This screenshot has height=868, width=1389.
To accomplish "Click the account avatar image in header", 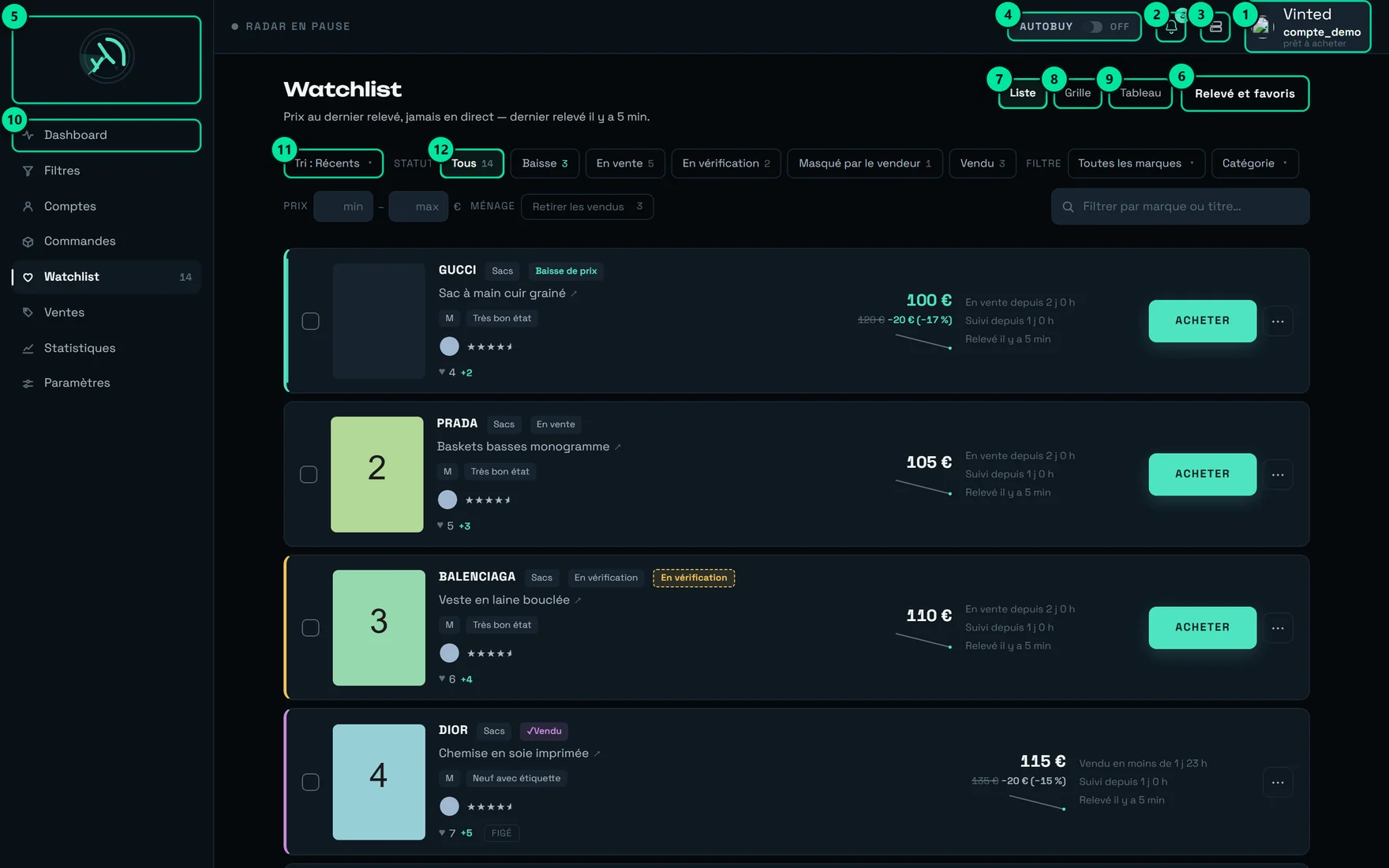I will coord(1262,28).
